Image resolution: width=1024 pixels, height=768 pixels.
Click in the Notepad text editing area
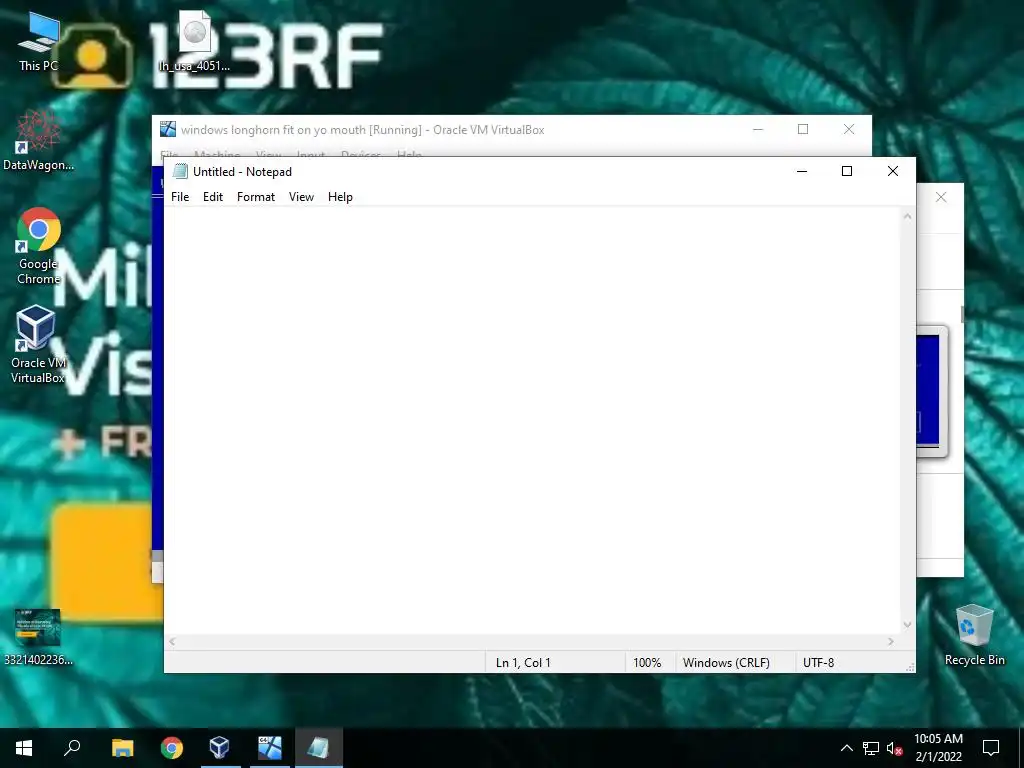pyautogui.click(x=532, y=421)
